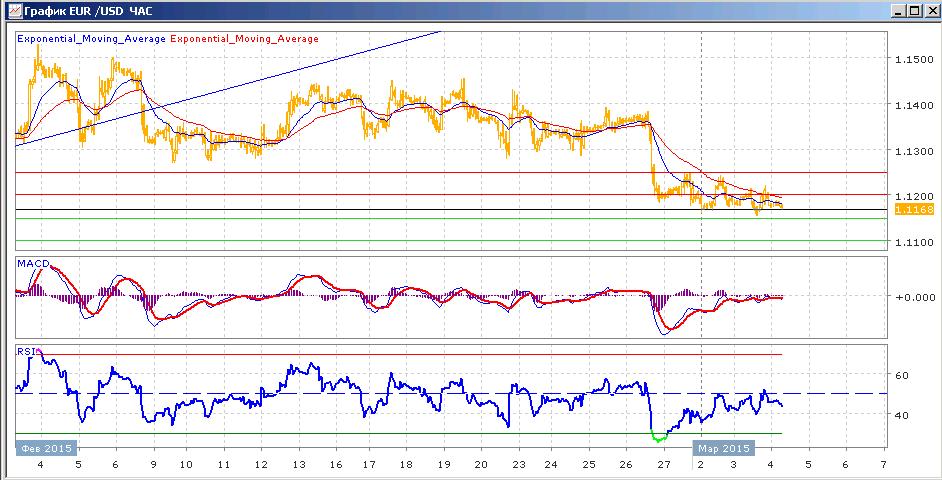Click the Мар 2015 month marker

(723, 448)
